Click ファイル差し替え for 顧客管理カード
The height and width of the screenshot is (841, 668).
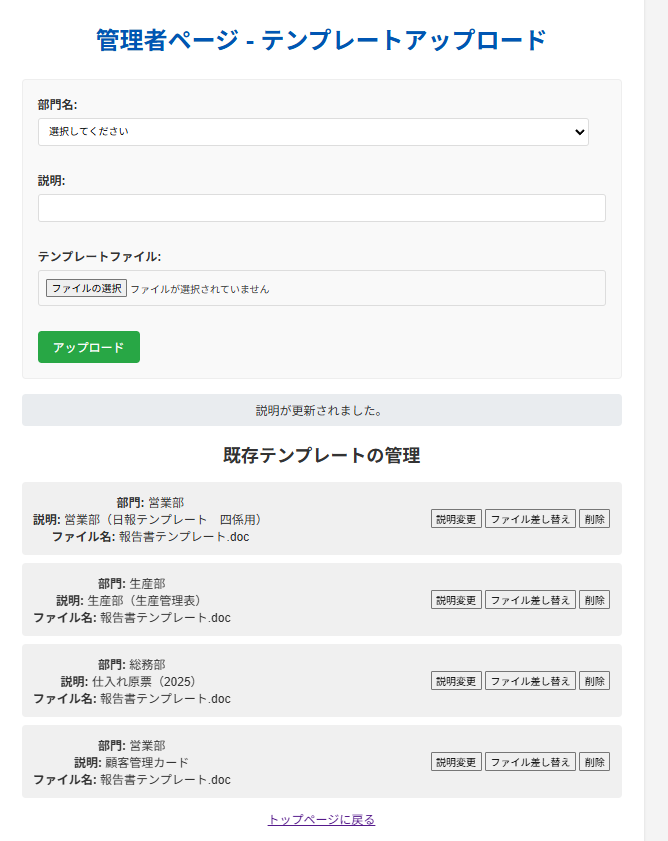pyautogui.click(x=530, y=762)
